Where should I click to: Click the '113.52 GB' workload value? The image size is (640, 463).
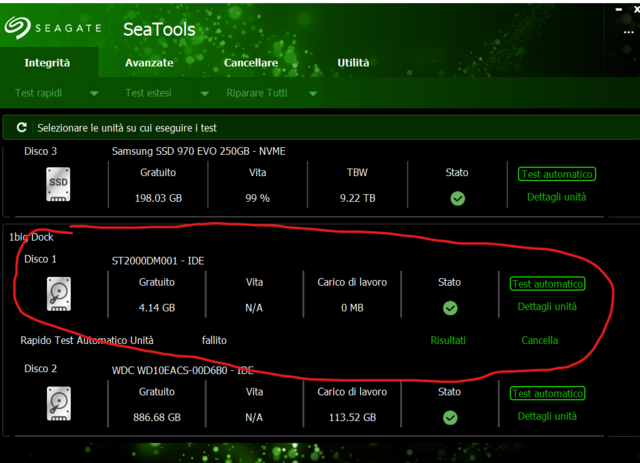[353, 417]
